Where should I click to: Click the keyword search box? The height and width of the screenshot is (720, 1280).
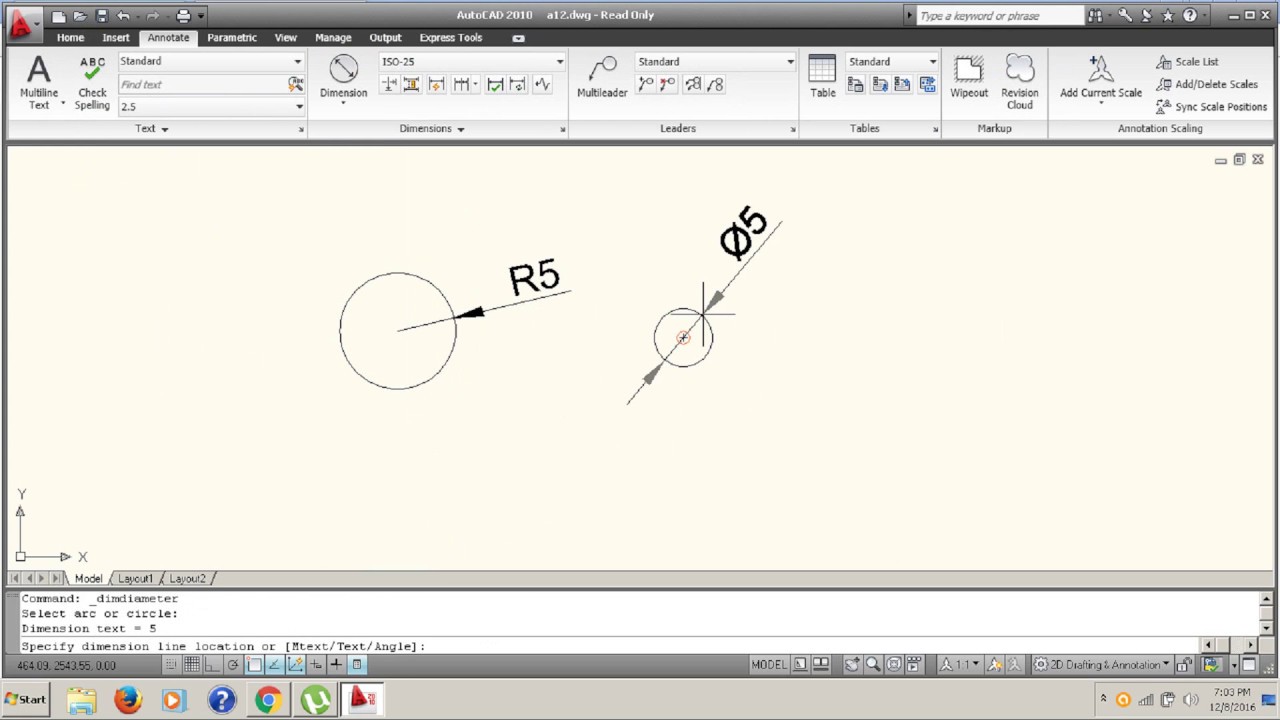tap(1000, 15)
